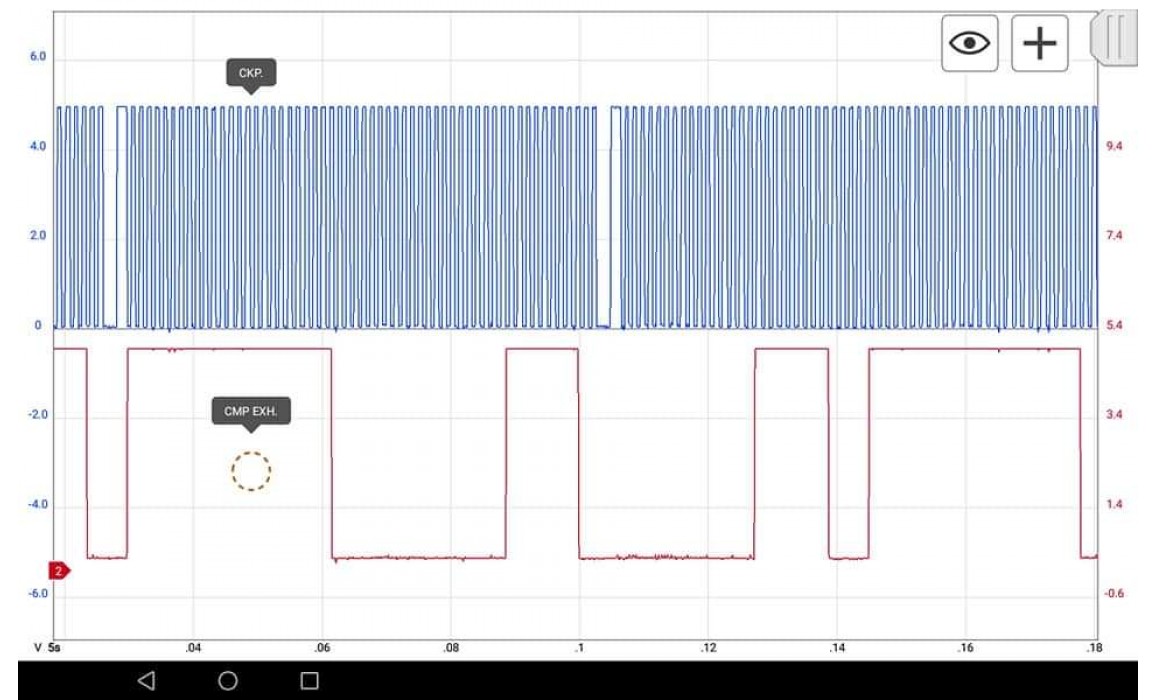The image size is (1156, 700).
Task: Tap the .18 time axis label
Action: pos(1093,647)
